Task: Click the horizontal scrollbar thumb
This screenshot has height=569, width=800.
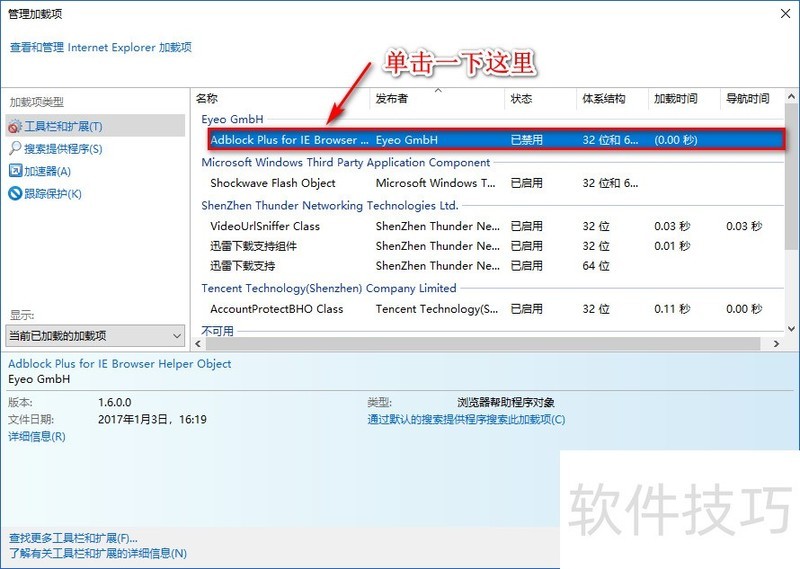Action: pos(483,343)
